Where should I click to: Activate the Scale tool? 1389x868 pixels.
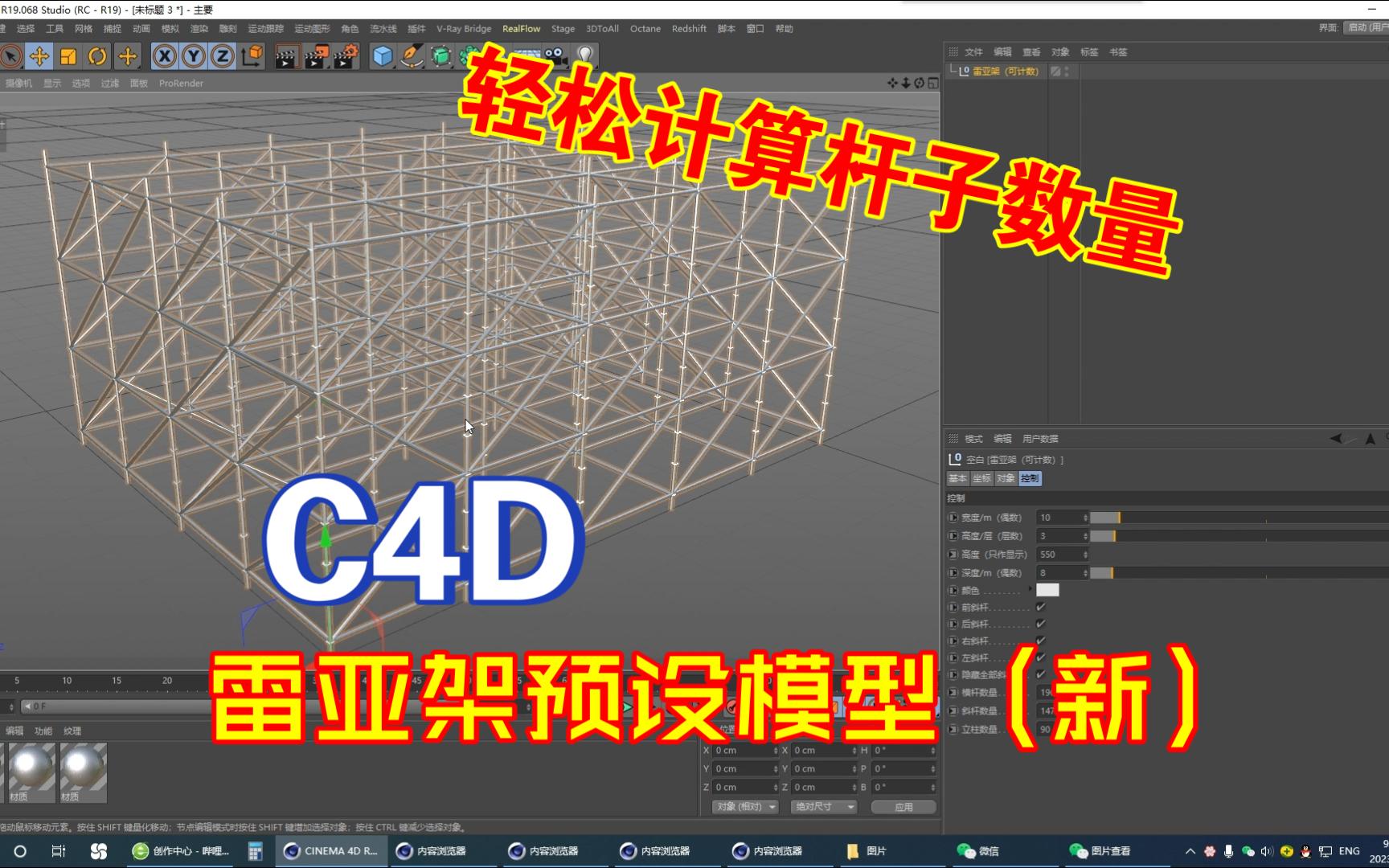pyautogui.click(x=68, y=56)
